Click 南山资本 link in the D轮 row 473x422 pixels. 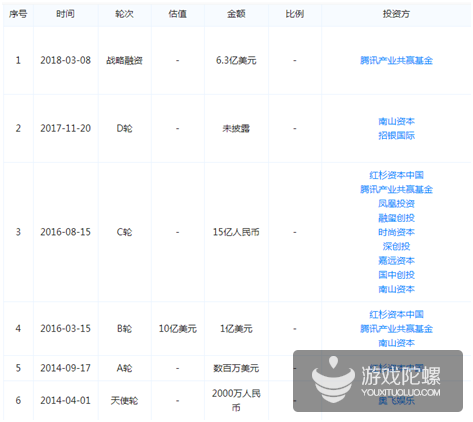tap(396, 121)
